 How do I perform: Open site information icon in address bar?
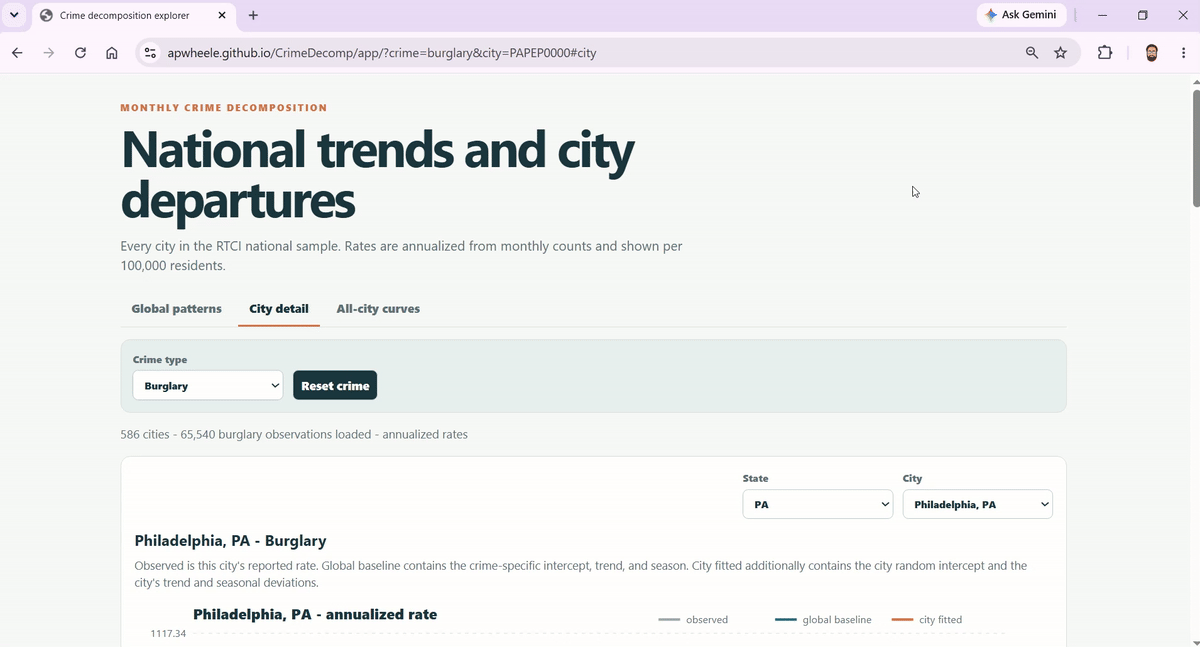[150, 53]
